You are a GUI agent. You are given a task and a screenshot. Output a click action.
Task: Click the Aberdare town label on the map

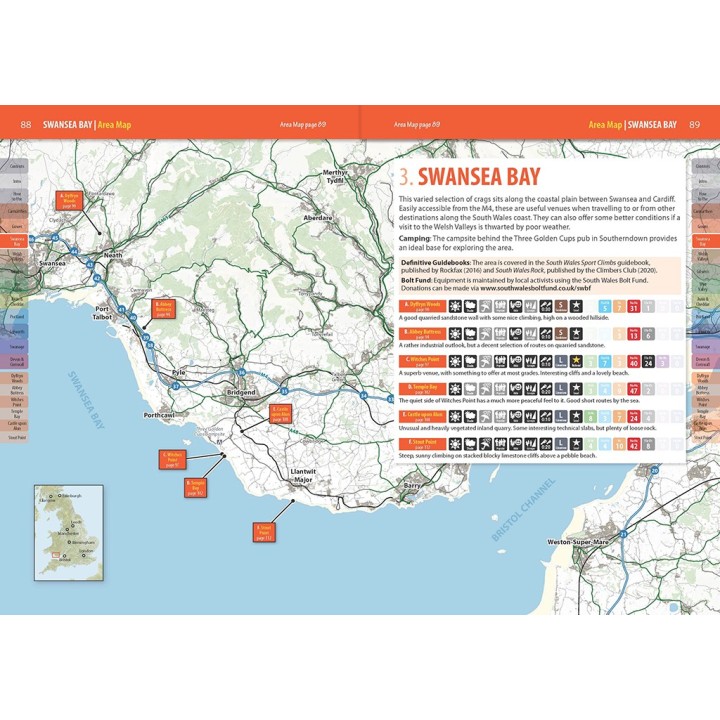(318, 218)
